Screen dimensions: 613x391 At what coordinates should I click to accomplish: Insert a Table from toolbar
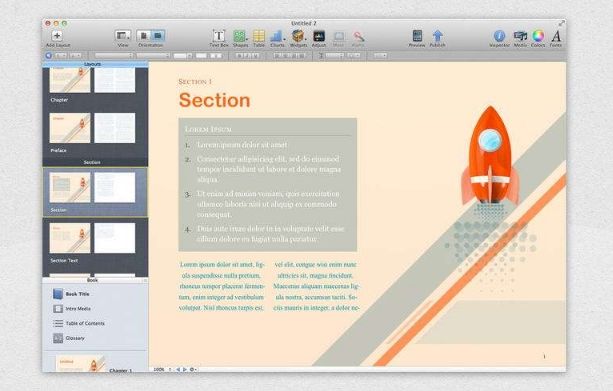(x=259, y=36)
